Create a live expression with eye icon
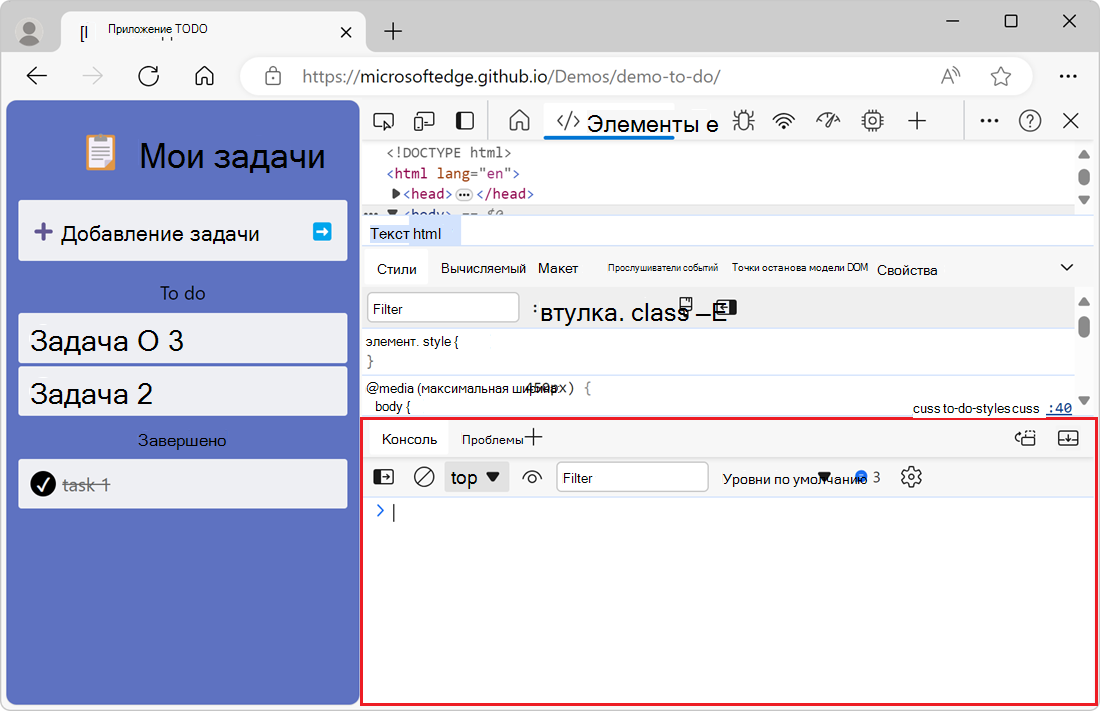 [x=531, y=477]
